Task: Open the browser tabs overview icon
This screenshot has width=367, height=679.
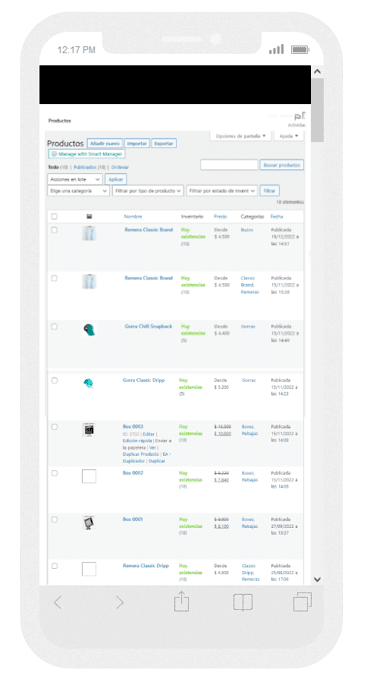Action: tap(302, 601)
